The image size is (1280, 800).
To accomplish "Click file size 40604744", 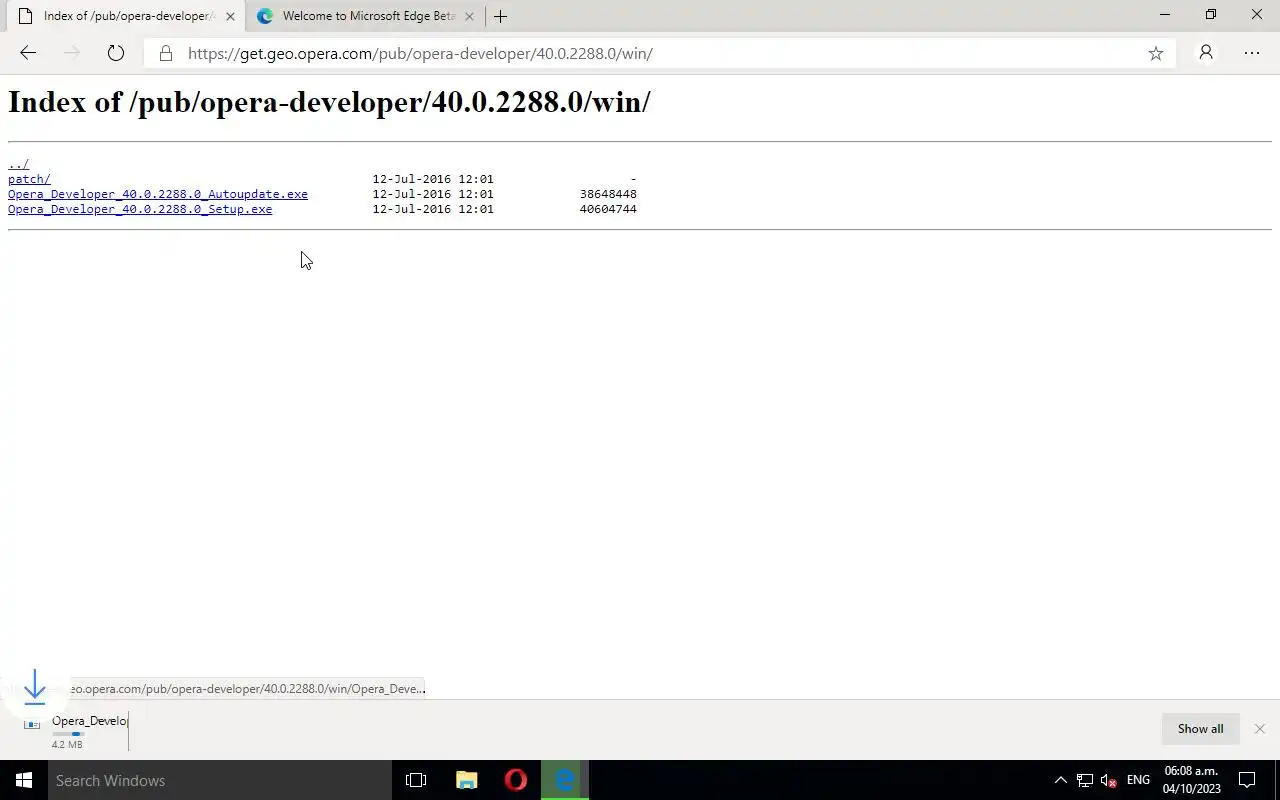I will pos(608,209).
